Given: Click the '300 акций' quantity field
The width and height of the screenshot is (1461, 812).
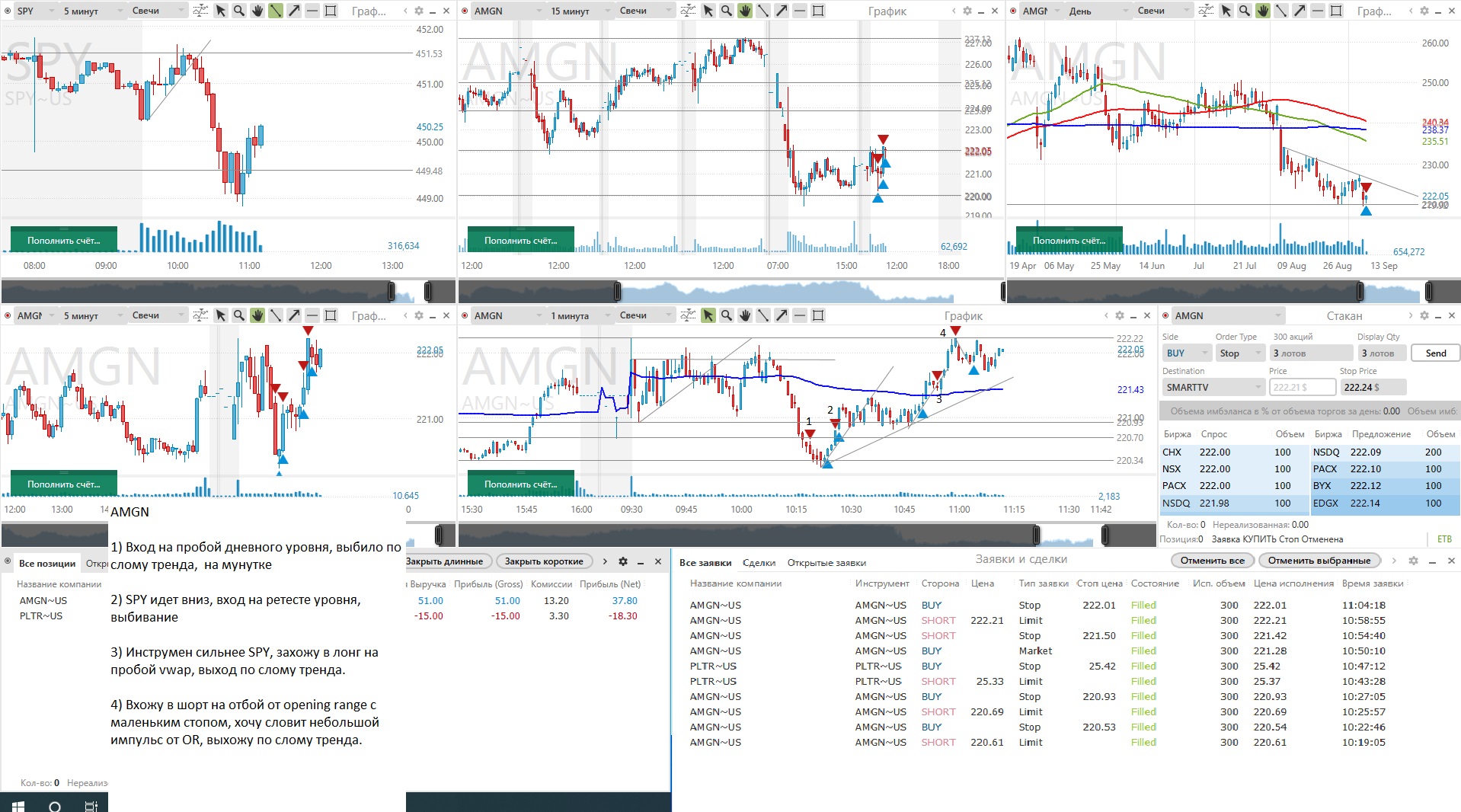Looking at the screenshot, I should tap(1312, 353).
